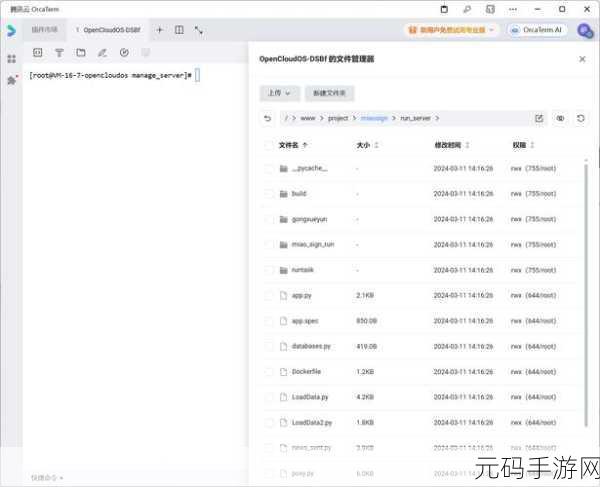This screenshot has width=600, height=487.
Task: Click the file icon beside Dockerfile
Action: (x=284, y=372)
